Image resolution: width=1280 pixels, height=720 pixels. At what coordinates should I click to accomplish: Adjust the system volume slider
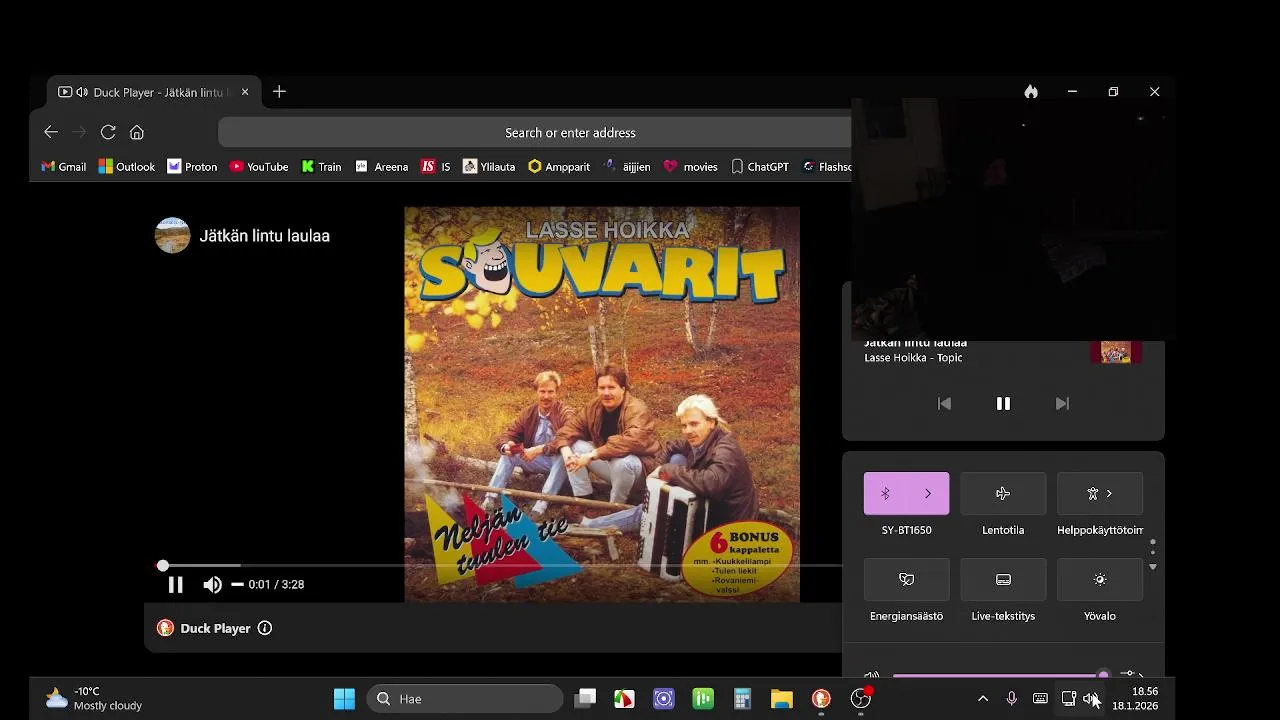1000,676
